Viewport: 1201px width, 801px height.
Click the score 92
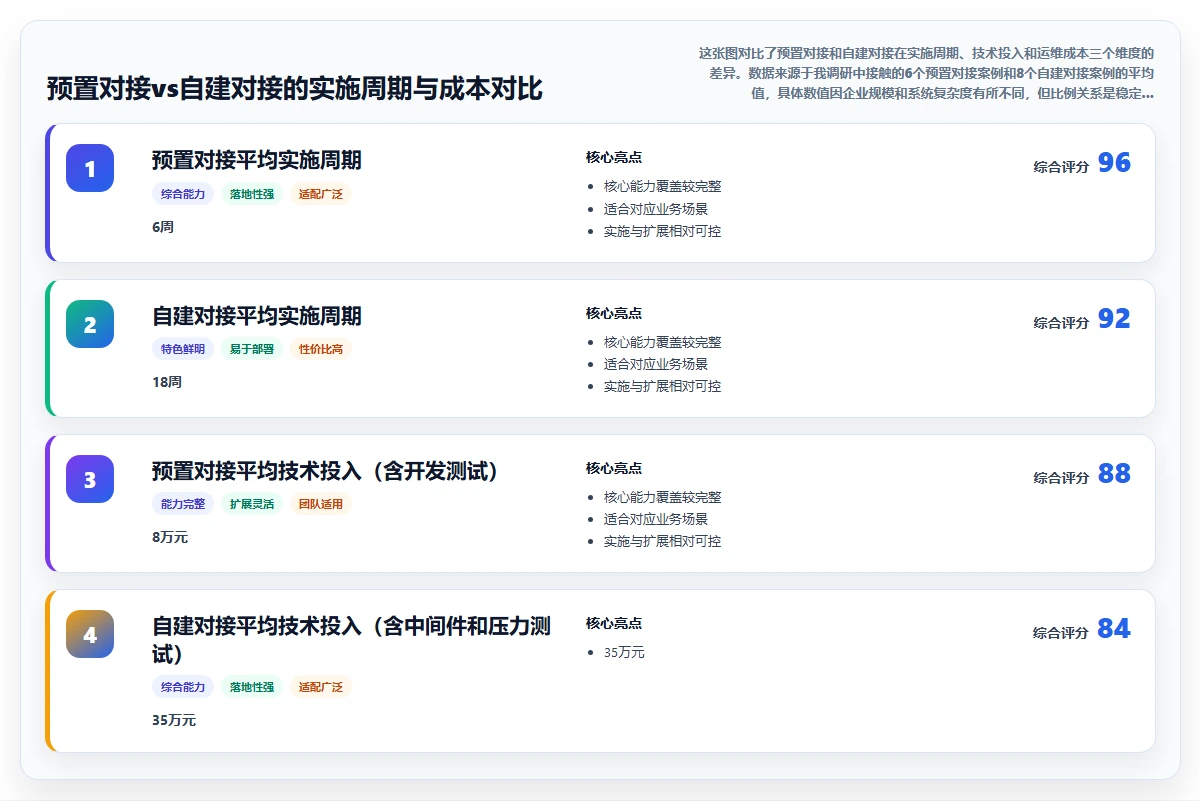(x=1114, y=319)
